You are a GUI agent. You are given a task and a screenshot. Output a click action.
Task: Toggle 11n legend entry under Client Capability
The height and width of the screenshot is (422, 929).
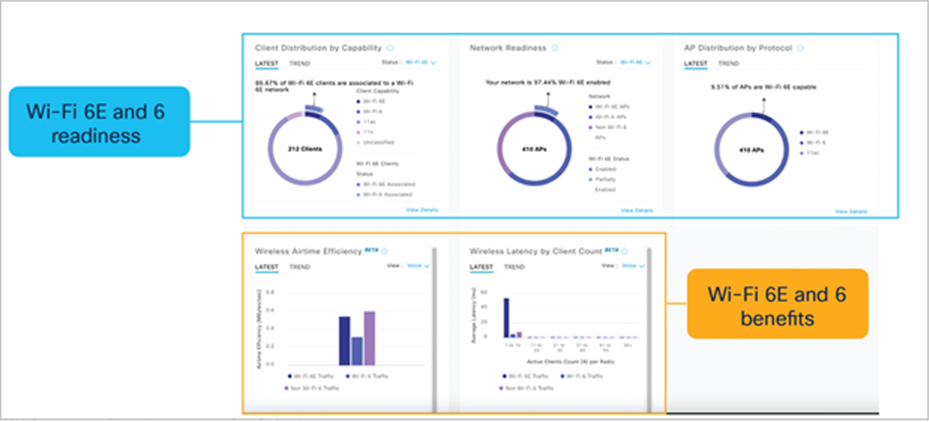(x=367, y=132)
